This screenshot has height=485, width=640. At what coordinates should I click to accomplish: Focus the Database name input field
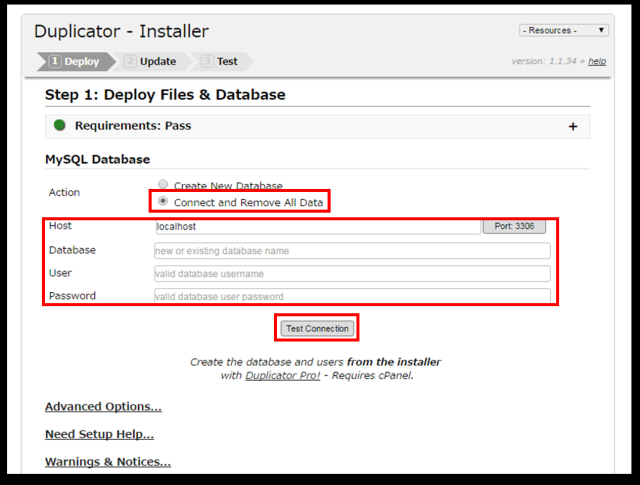[x=352, y=251]
